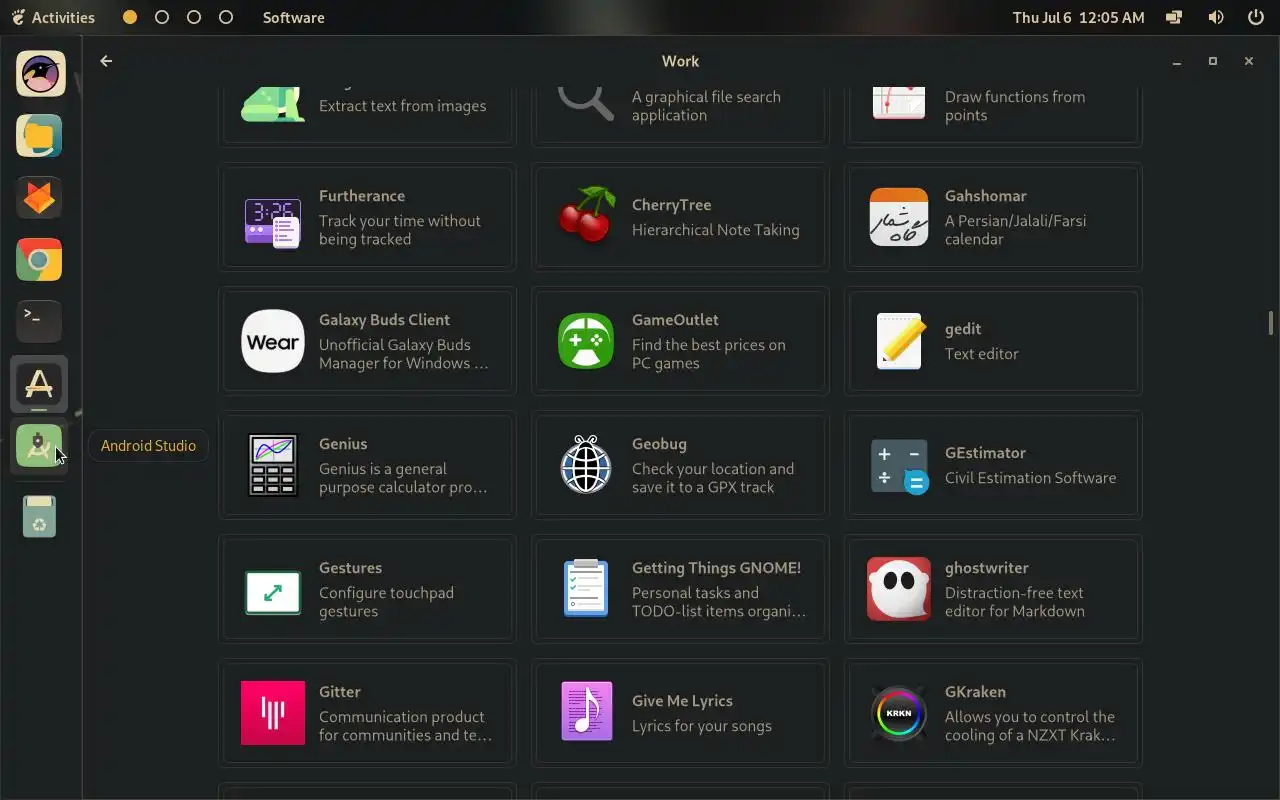Click the Geobug location description
Image resolution: width=1280 pixels, height=800 pixels.
712,478
